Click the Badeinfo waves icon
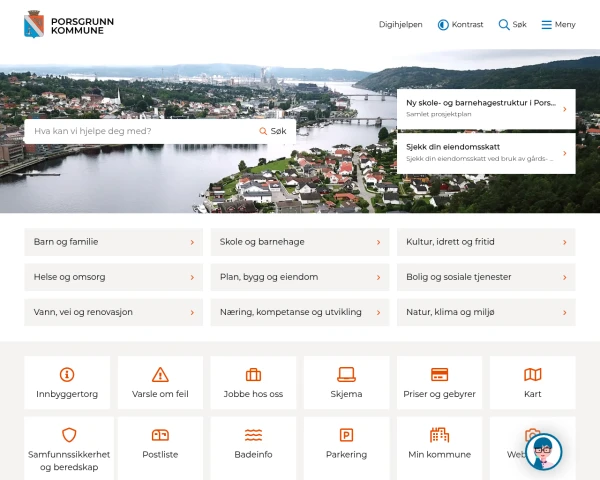This screenshot has width=600, height=480. [253, 435]
